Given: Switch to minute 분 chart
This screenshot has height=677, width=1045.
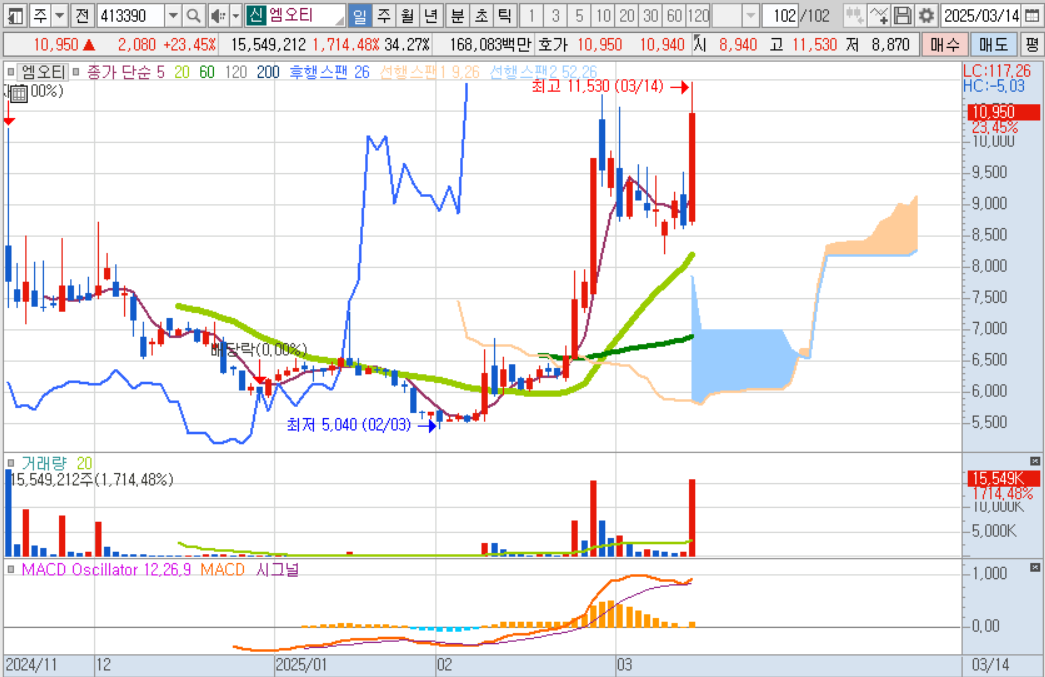Looking at the screenshot, I should coord(457,15).
